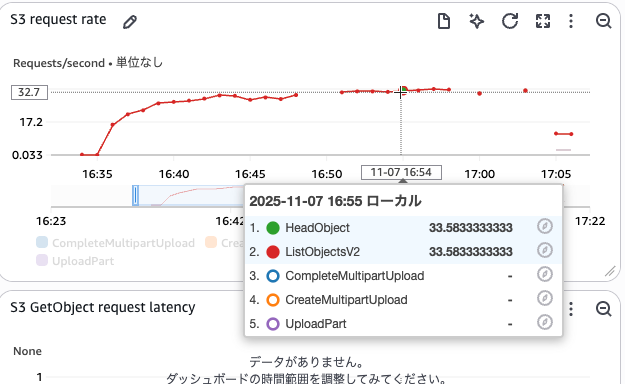
Task: Click the 16:40 x-axis tick label
Action: (174, 174)
